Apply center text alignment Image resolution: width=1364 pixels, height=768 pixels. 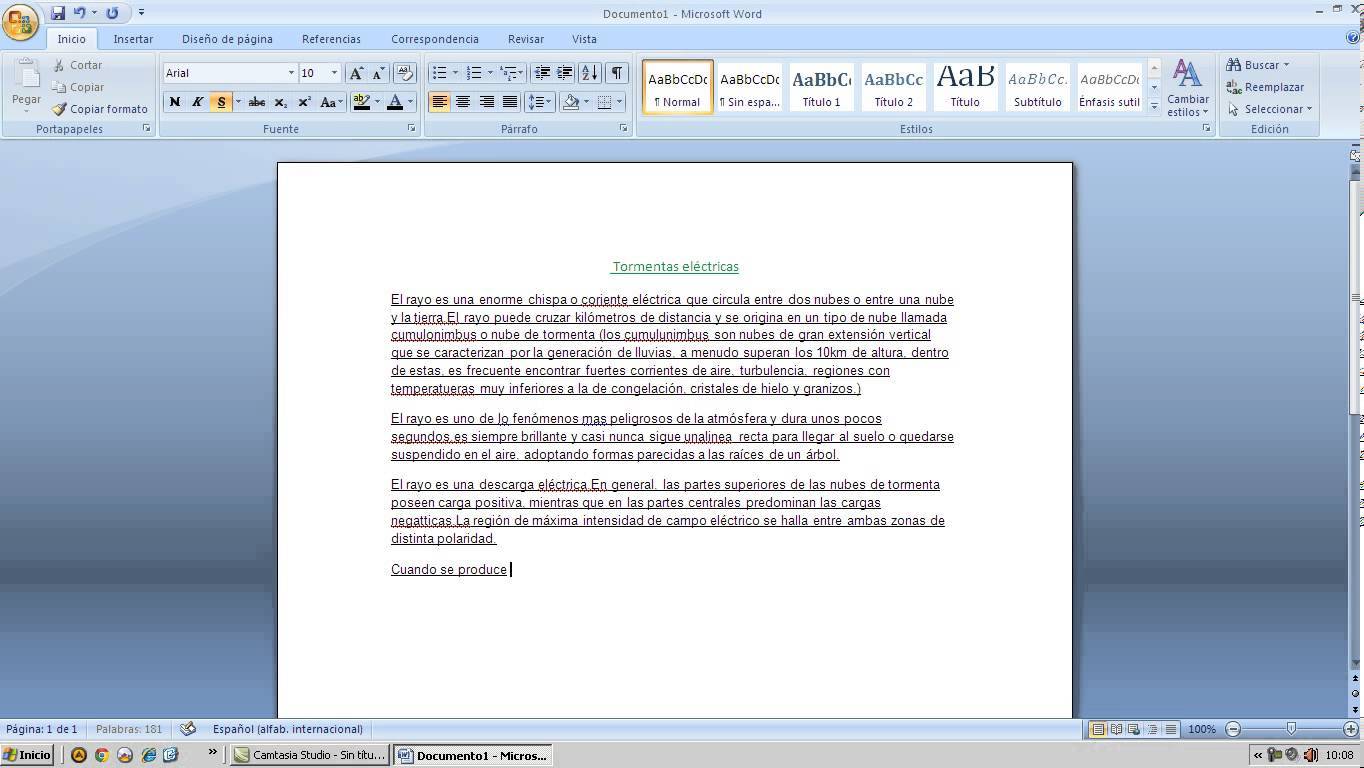[x=463, y=102]
